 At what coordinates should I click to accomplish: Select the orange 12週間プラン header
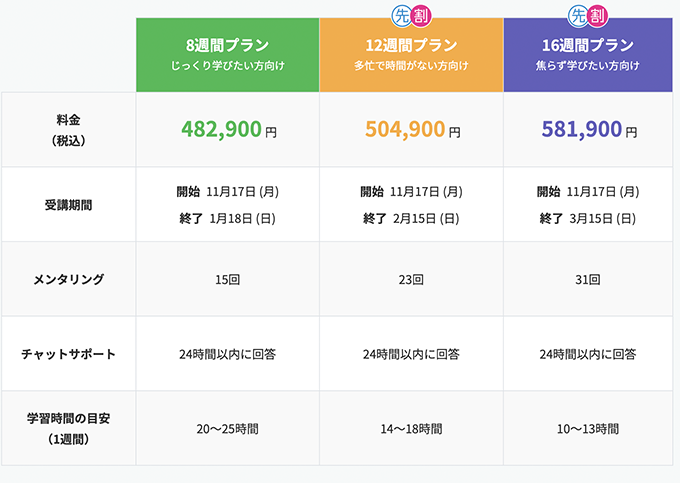(412, 55)
